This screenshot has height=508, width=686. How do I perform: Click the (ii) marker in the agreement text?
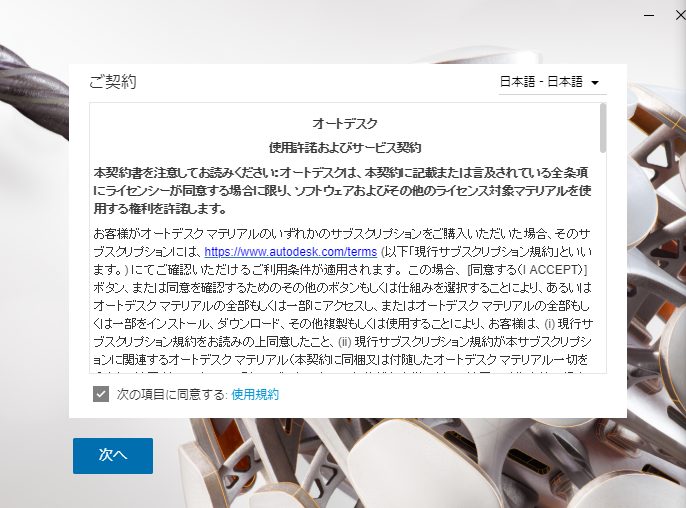345,341
